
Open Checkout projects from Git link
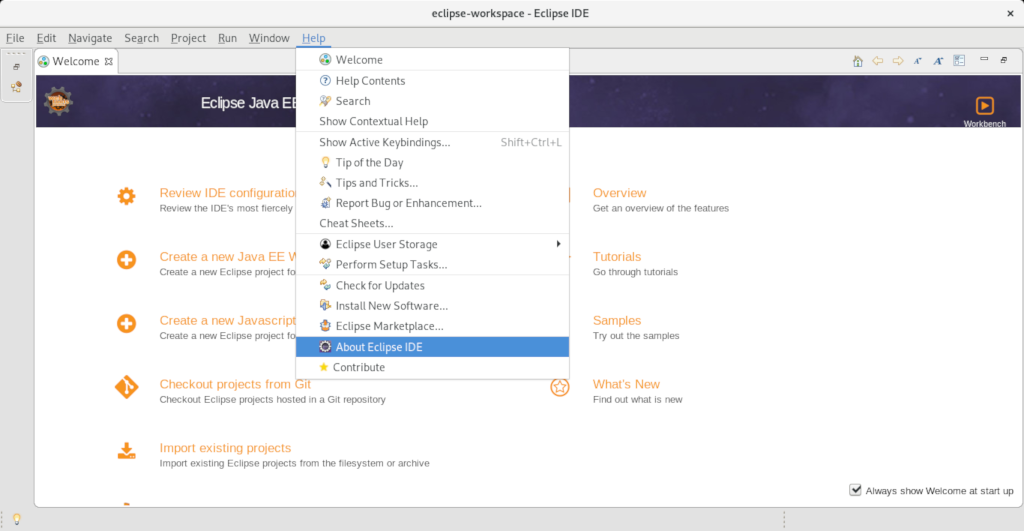coord(235,384)
